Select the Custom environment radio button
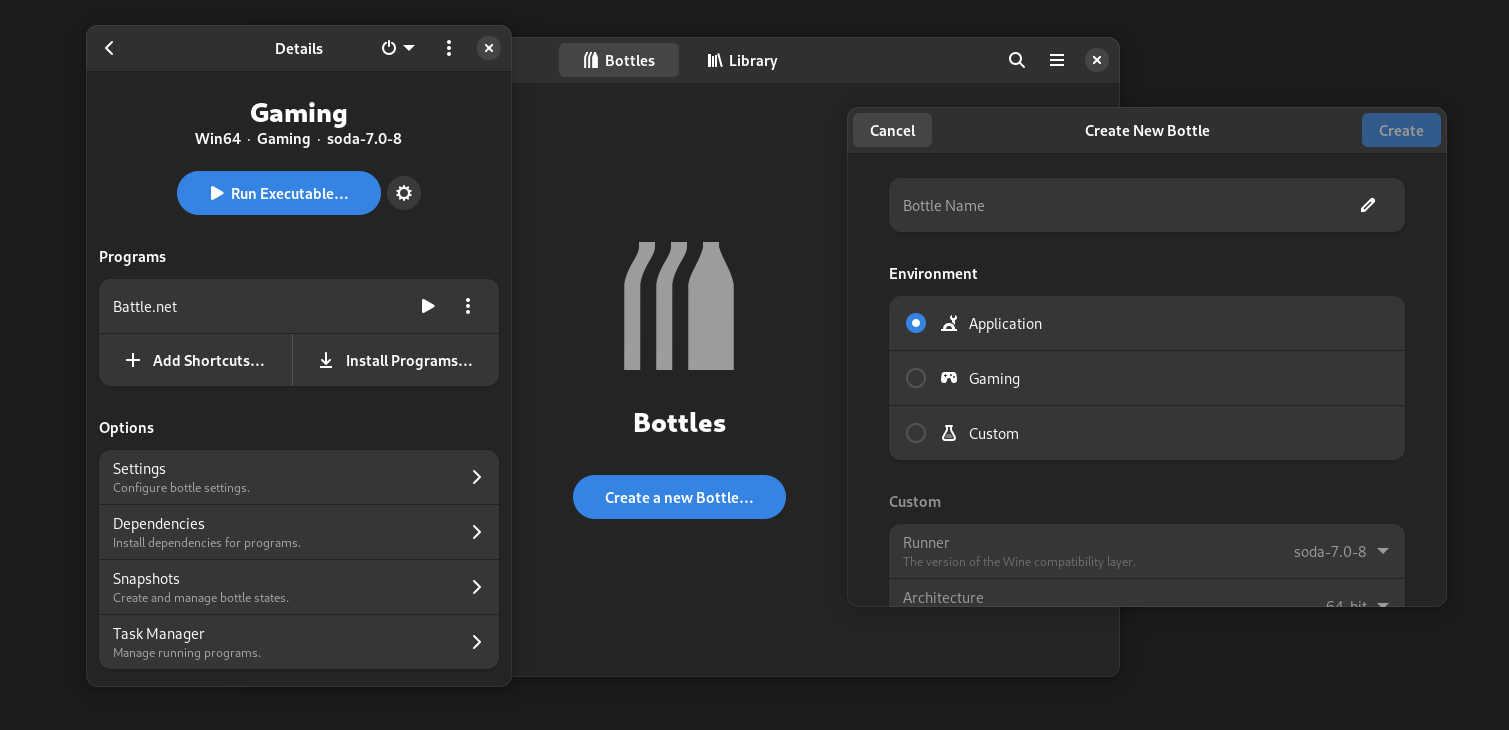This screenshot has height=730, width=1509. coord(916,433)
